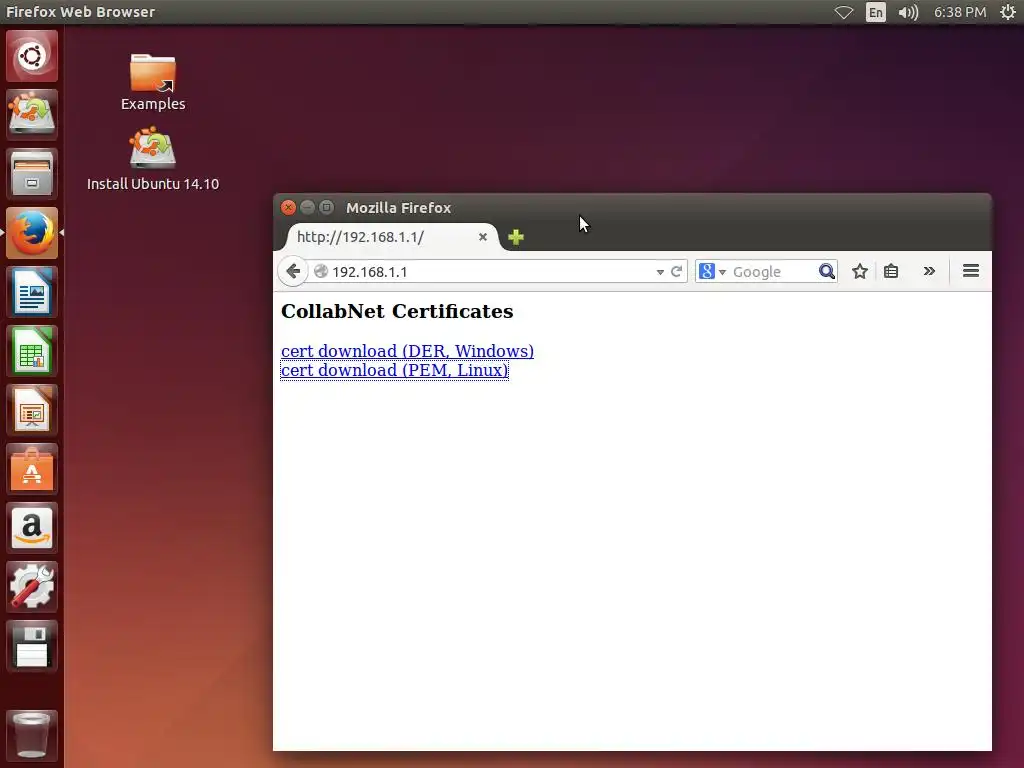1024x768 pixels.
Task: Click the Mozilla Firefox window title bar
Action: (x=632, y=208)
